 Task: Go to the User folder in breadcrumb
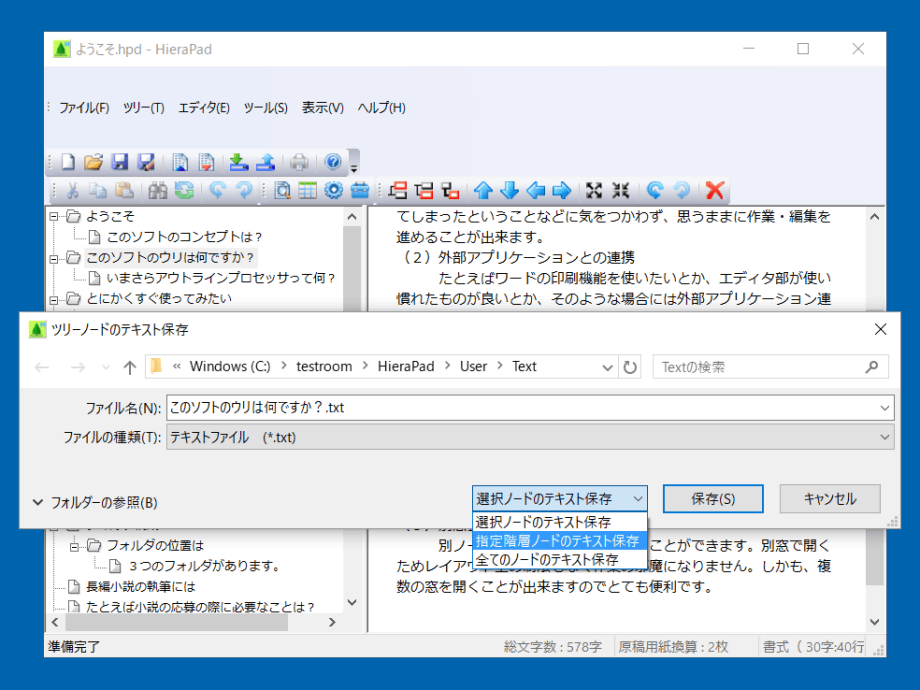coord(473,367)
